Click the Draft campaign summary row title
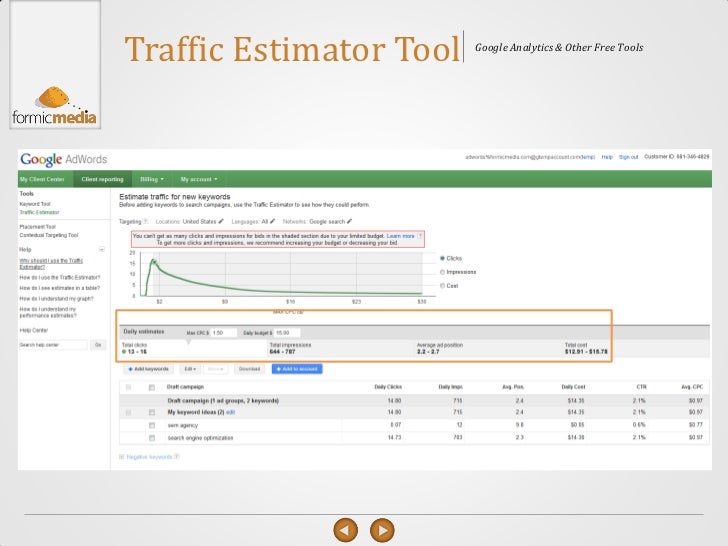Screen dimensions: 728x546 pos(223,401)
